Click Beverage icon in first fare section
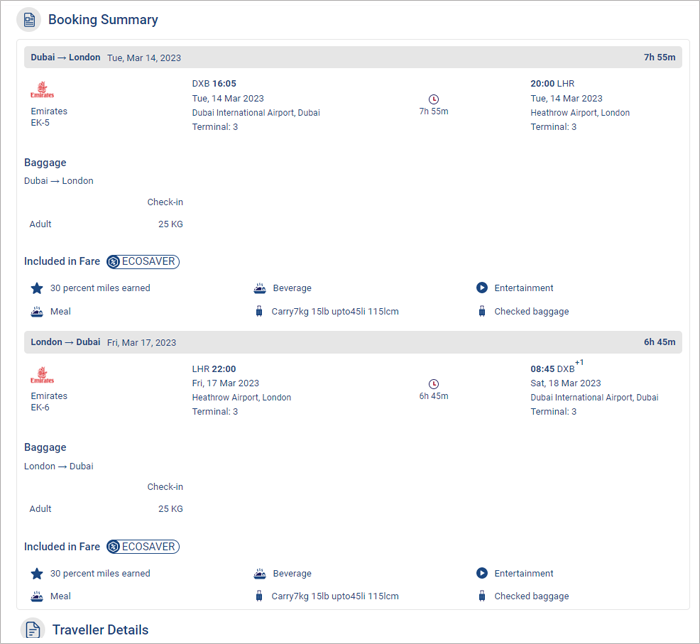Screen dimensions: 700x644 (x=260, y=288)
